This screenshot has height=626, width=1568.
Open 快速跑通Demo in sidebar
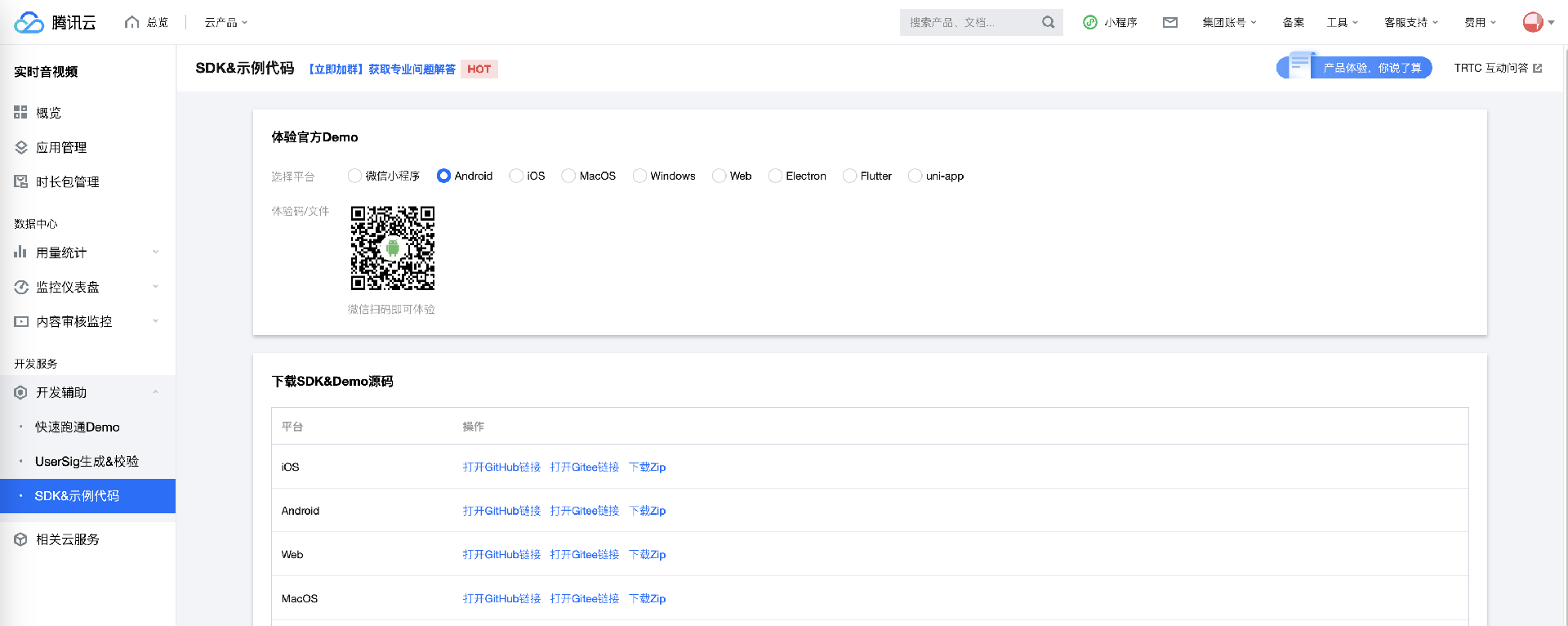77,427
